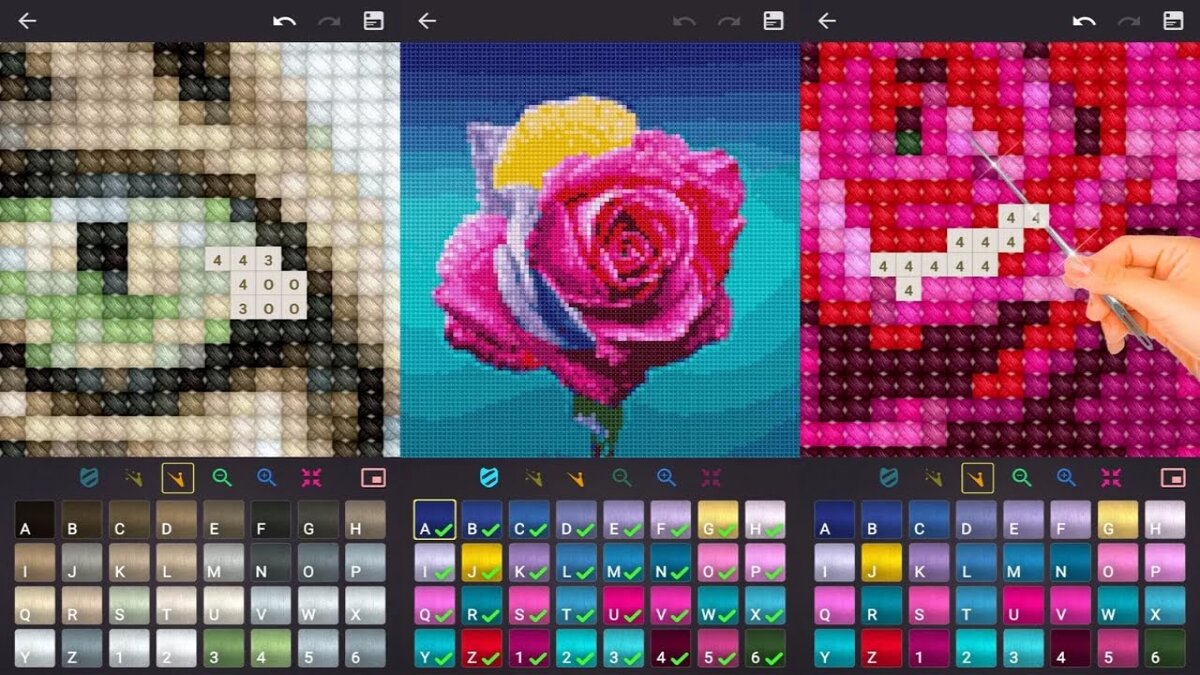The height and width of the screenshot is (675, 1200).
Task: Choose beige thread H in left eye-pattern panel
Action: click(365, 520)
